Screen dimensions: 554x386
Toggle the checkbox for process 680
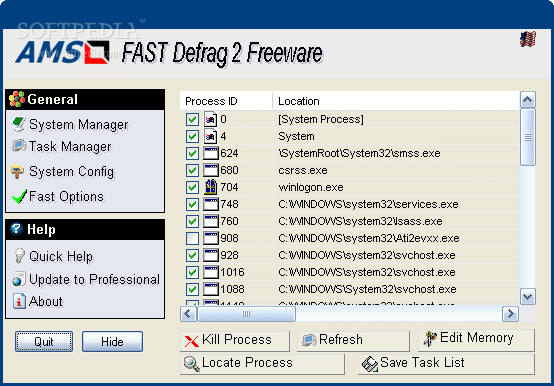(x=192, y=170)
